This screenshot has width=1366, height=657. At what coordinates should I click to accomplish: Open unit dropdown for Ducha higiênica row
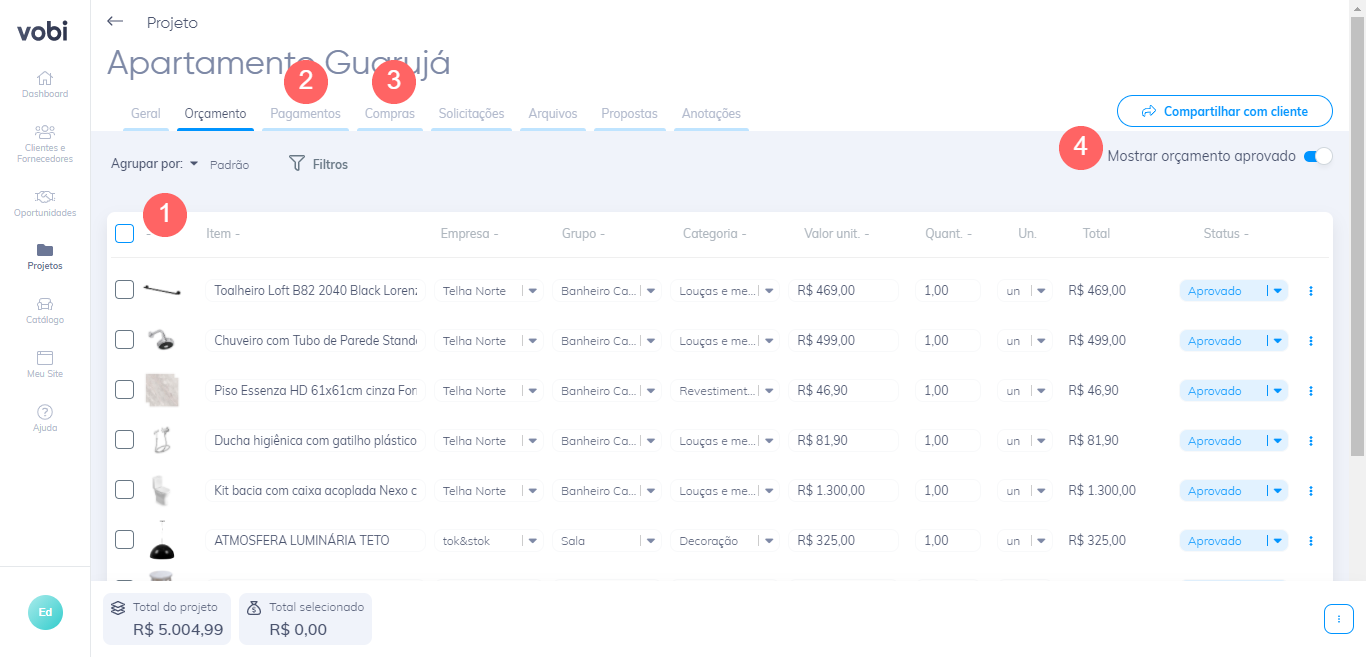tap(1024, 441)
